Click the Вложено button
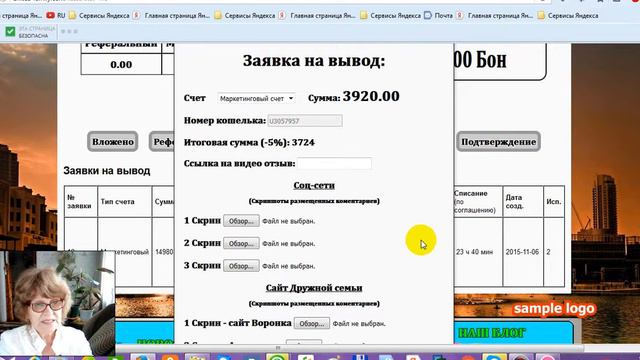 tap(113, 142)
